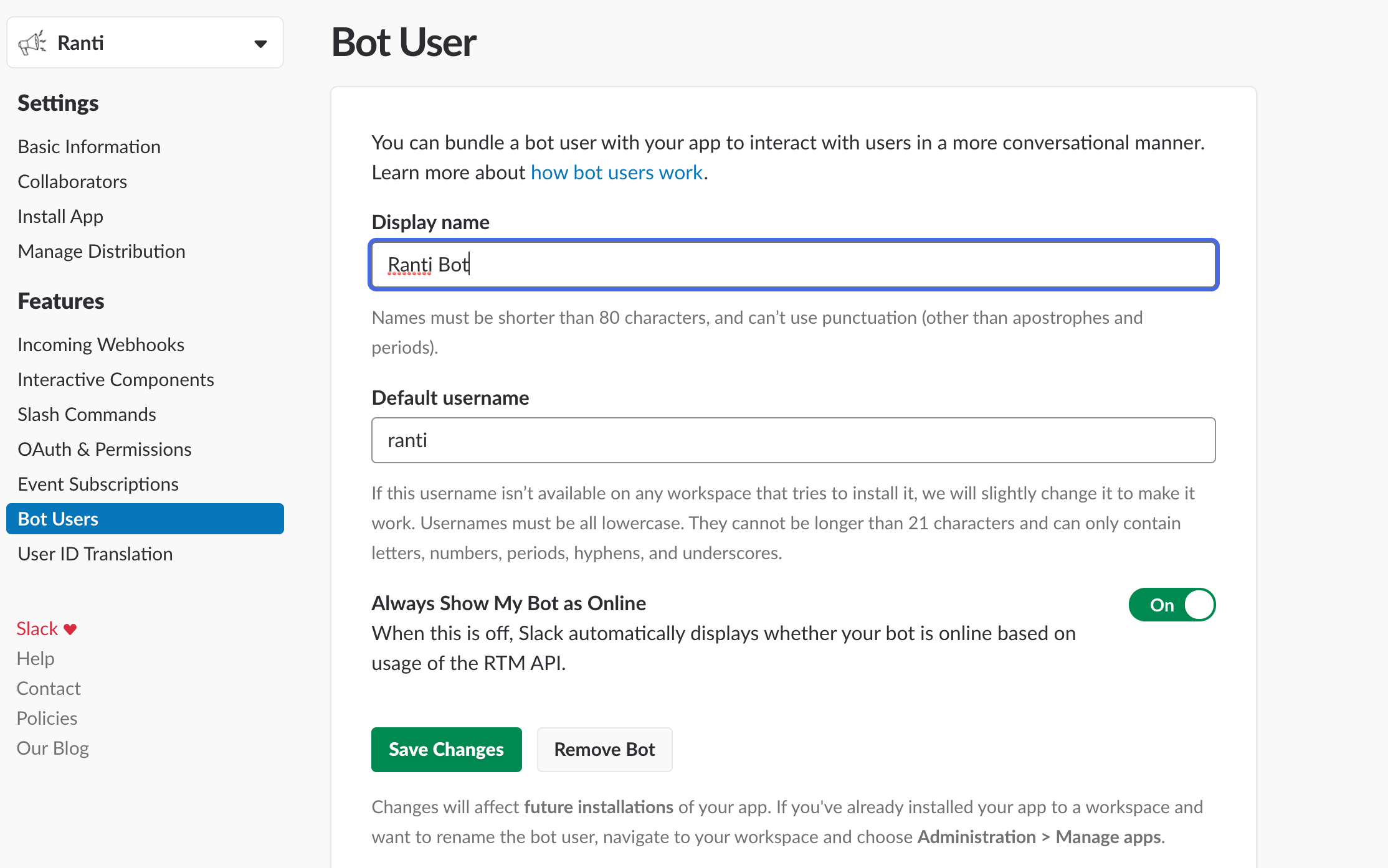Open Slash Commands configuration
Screen dimensions: 1388x868
[87, 414]
